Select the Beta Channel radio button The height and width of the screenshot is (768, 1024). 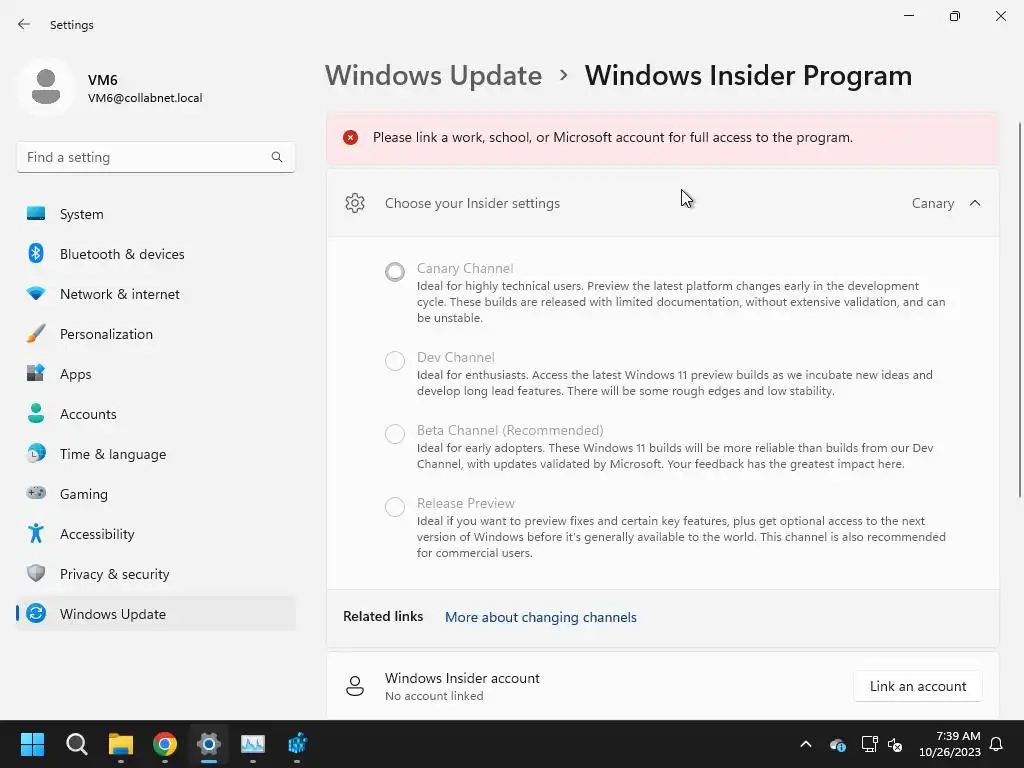pyautogui.click(x=394, y=434)
